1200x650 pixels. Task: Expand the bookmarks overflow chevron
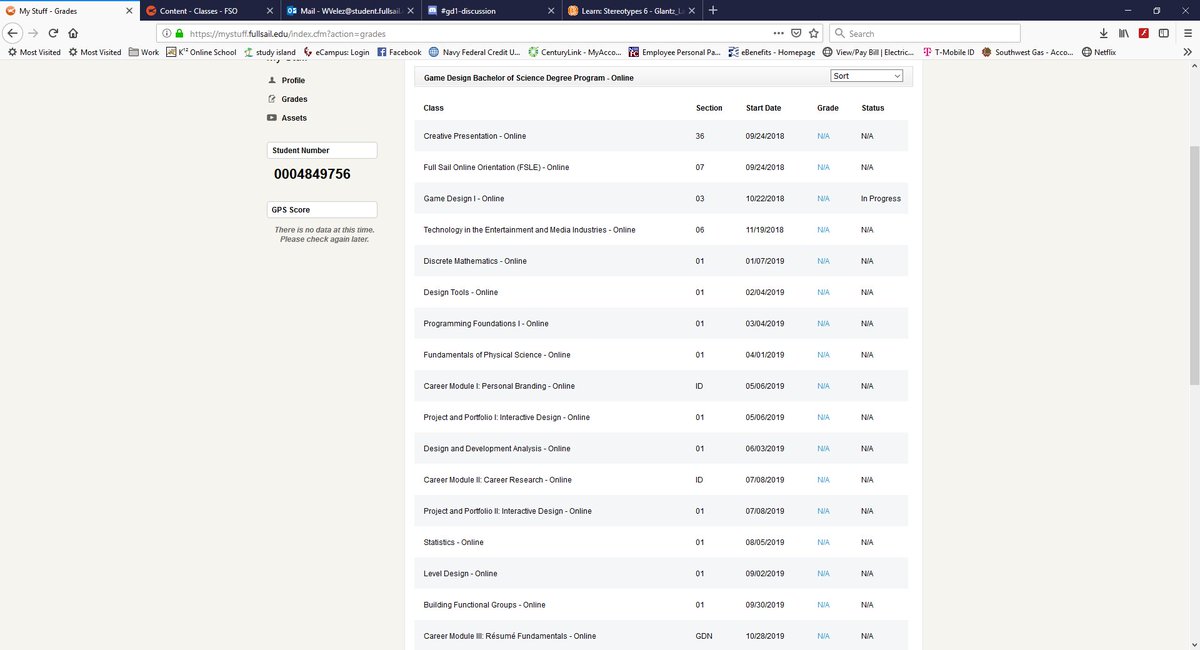click(x=1186, y=52)
